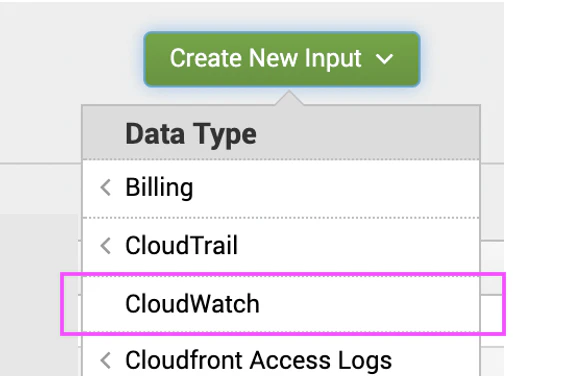The image size is (586, 376).
Task: Click the pink highlight border around CloudWatch
Action: (283, 275)
